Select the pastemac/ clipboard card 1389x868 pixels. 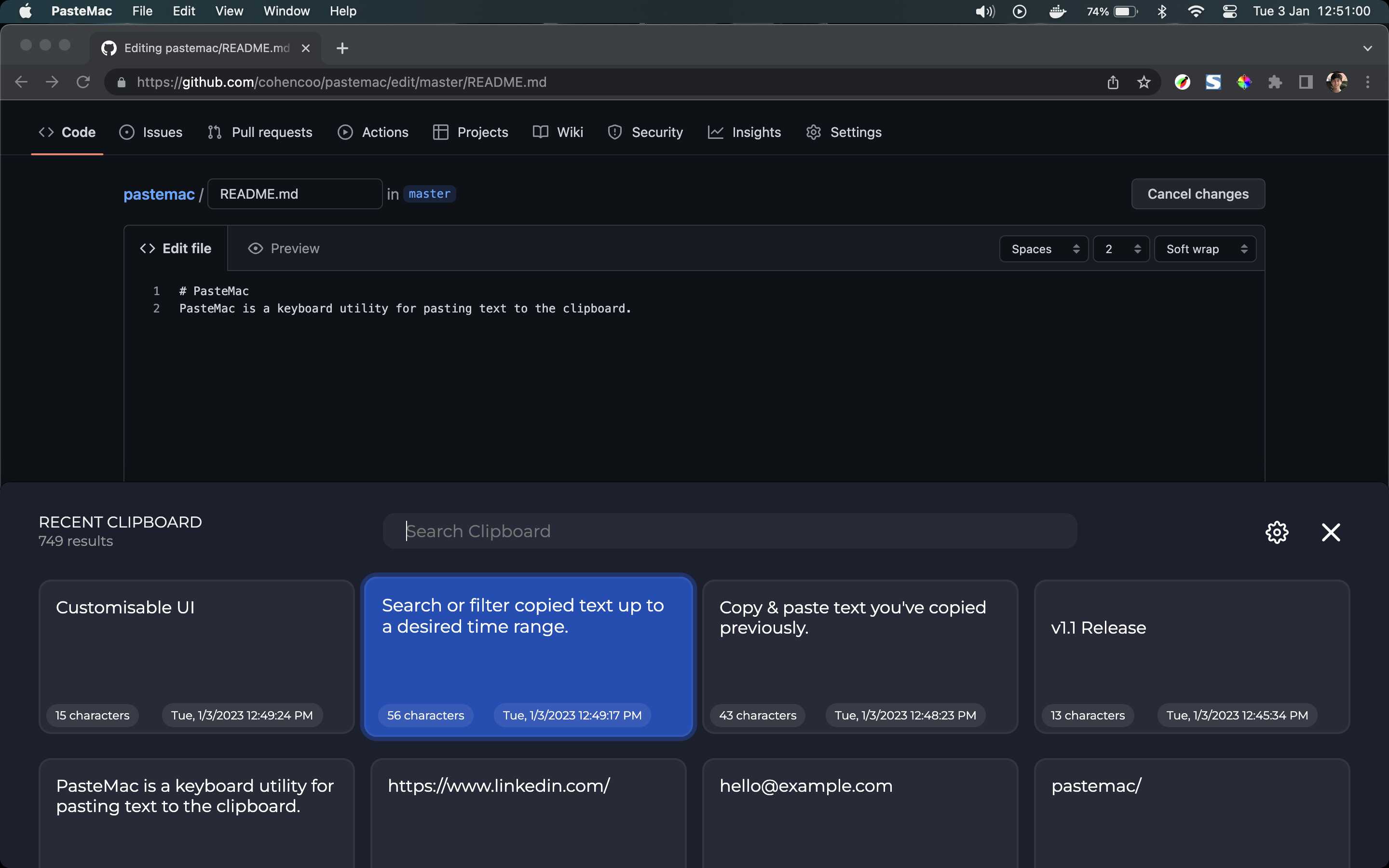tap(1192, 813)
